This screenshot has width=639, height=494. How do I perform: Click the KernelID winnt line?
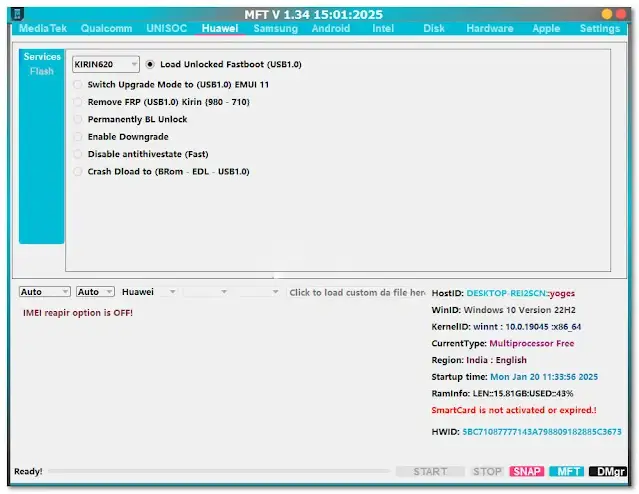(507, 326)
